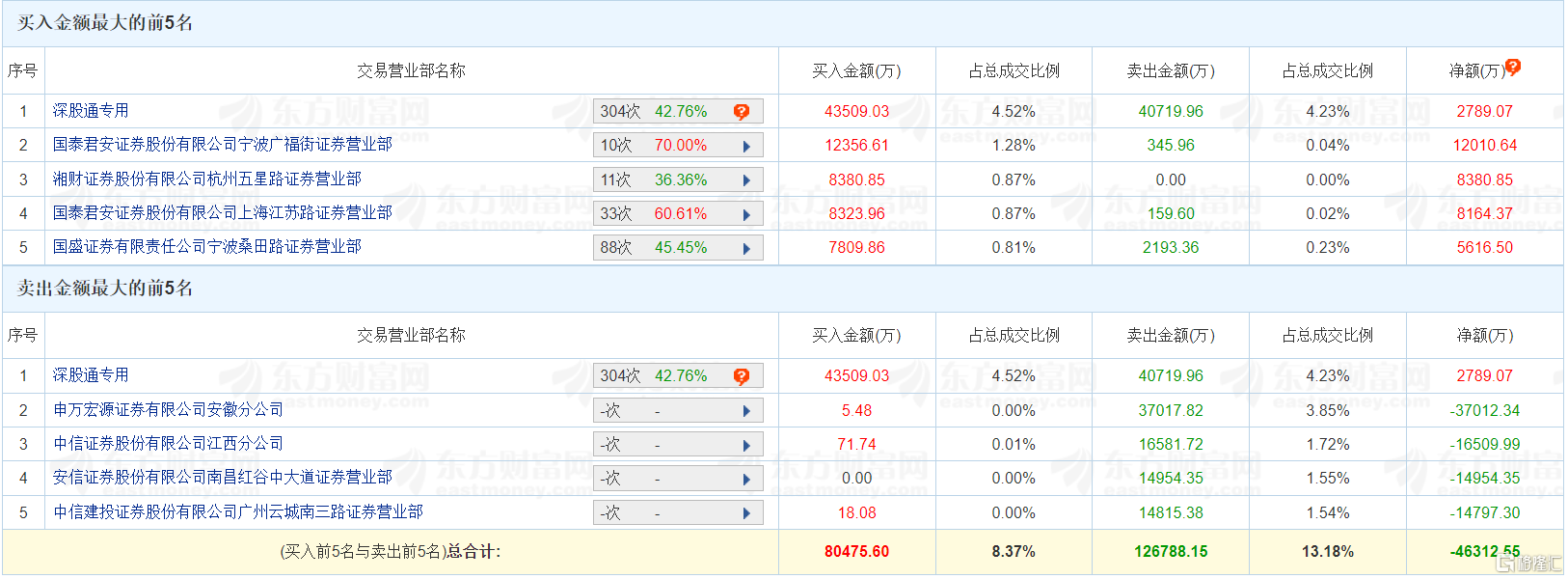Click the help icon beside 净额(万) header
1568x579 pixels.
click(1512, 67)
